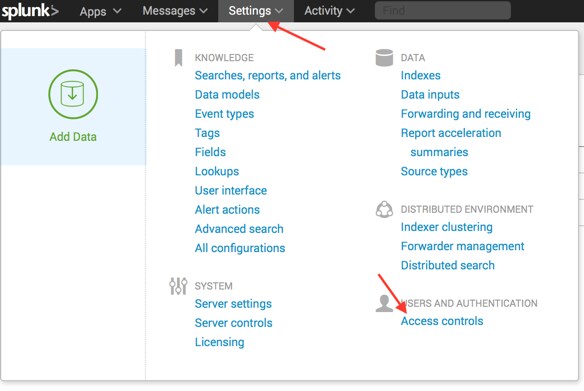Click the DISTRIBUTED ENVIRONMENT heading
The image size is (584, 391).
pyautogui.click(x=467, y=209)
